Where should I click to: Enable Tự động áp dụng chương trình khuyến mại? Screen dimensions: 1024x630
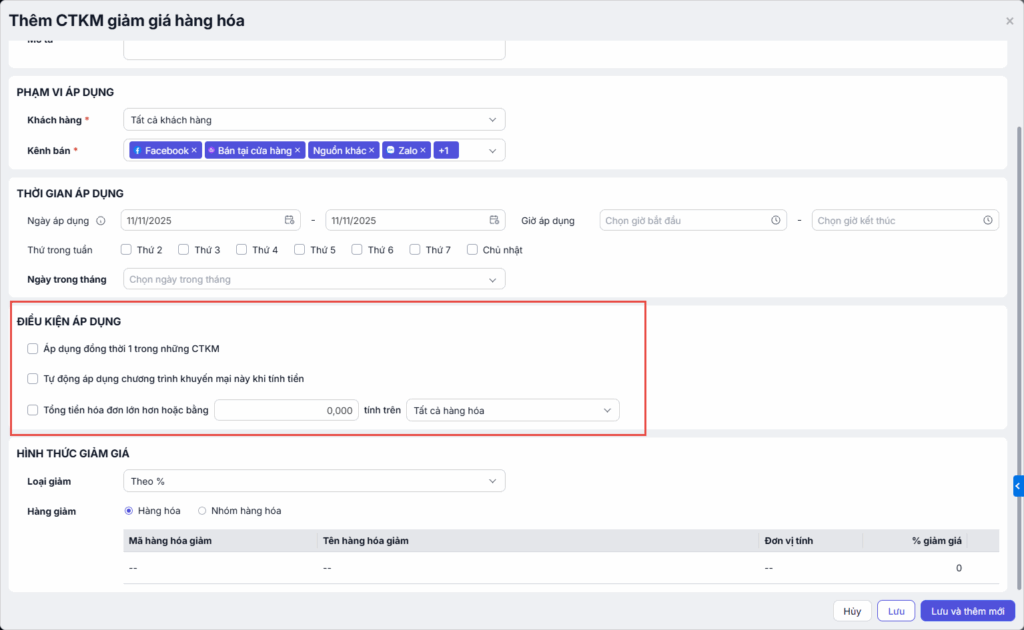tap(33, 379)
